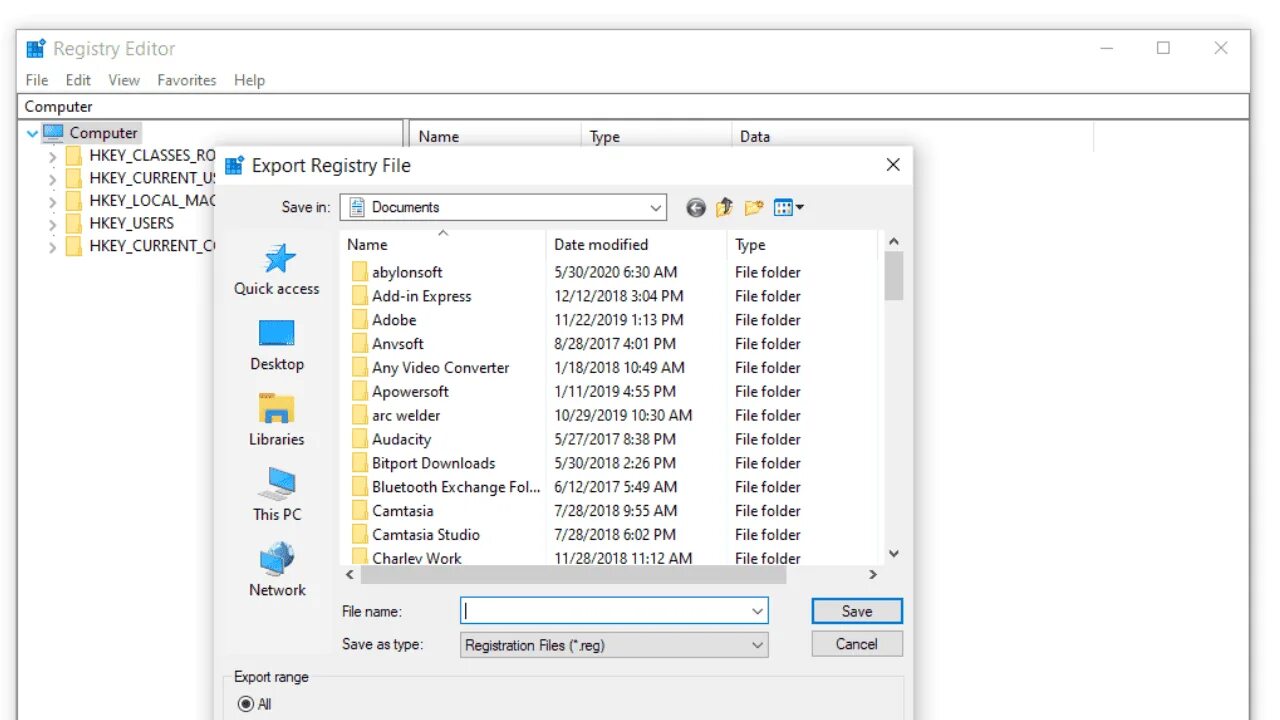Open the Edit menu
Image resolution: width=1280 pixels, height=720 pixels.
pos(78,80)
